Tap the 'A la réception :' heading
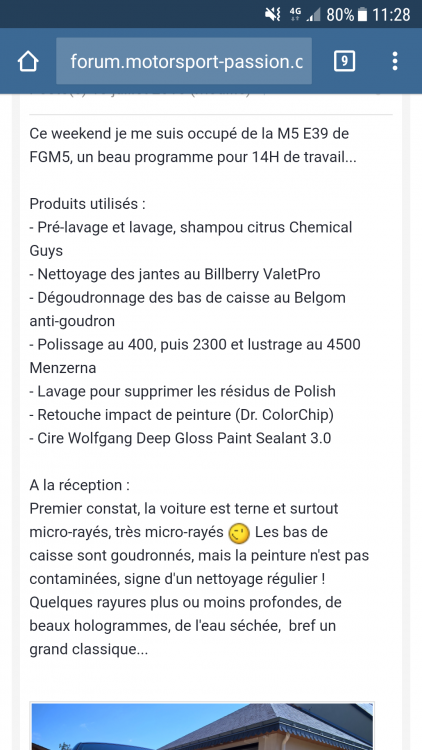422x750 pixels. point(79,485)
